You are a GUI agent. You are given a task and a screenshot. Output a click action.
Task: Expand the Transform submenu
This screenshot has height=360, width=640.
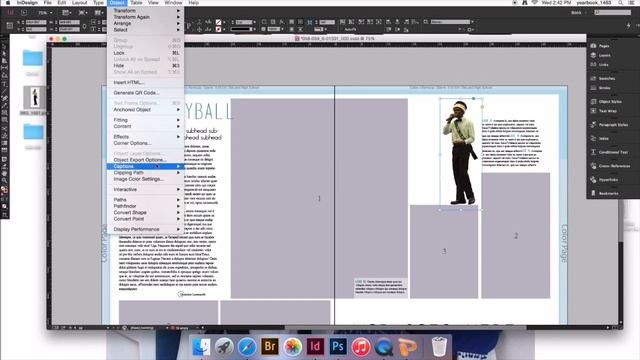[145, 11]
